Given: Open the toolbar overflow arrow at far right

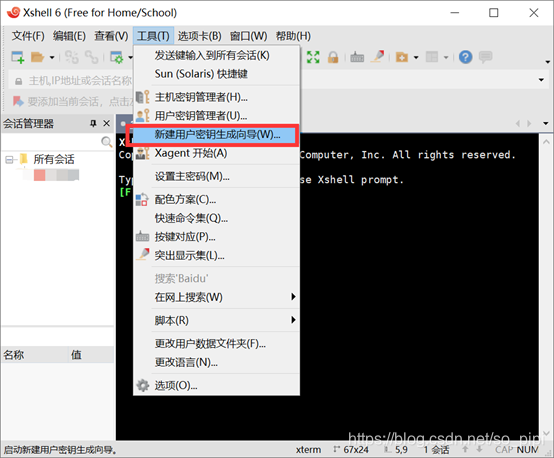Looking at the screenshot, I should tap(547, 62).
